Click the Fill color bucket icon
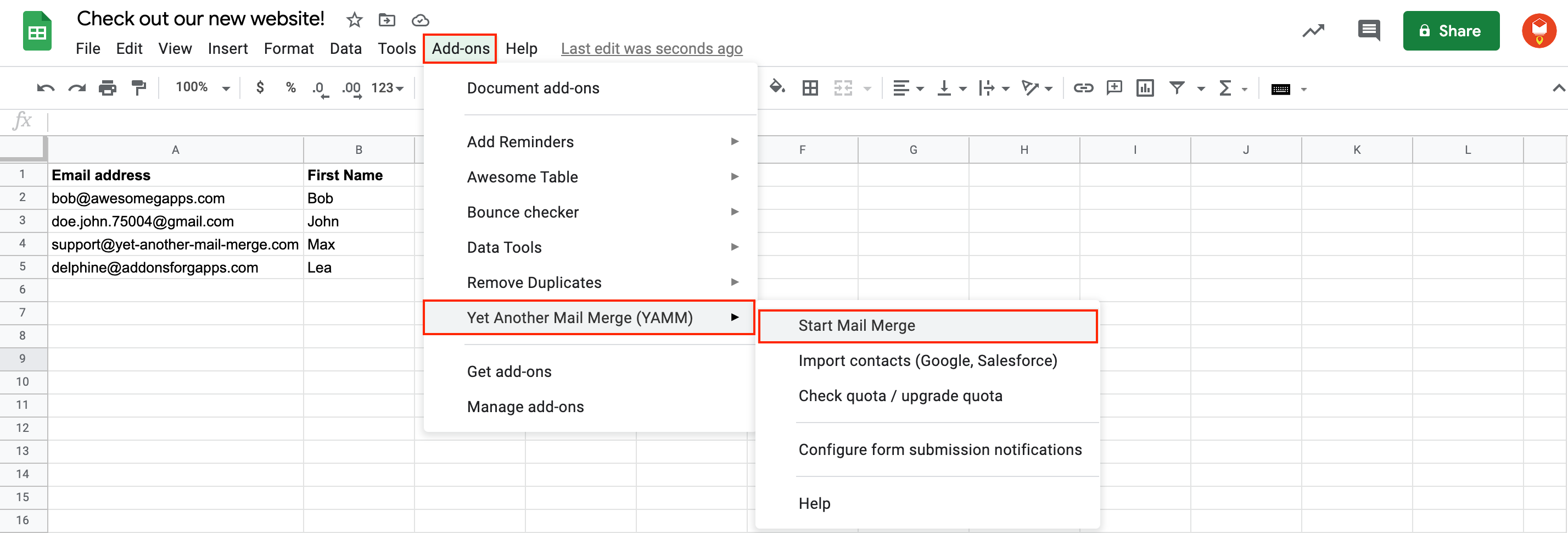The width and height of the screenshot is (1568, 533). point(777,88)
